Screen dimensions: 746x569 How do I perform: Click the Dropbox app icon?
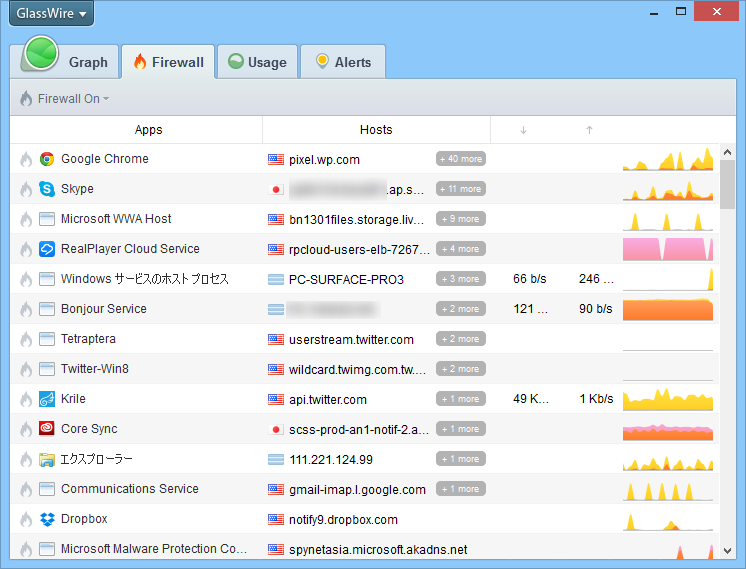pos(47,519)
